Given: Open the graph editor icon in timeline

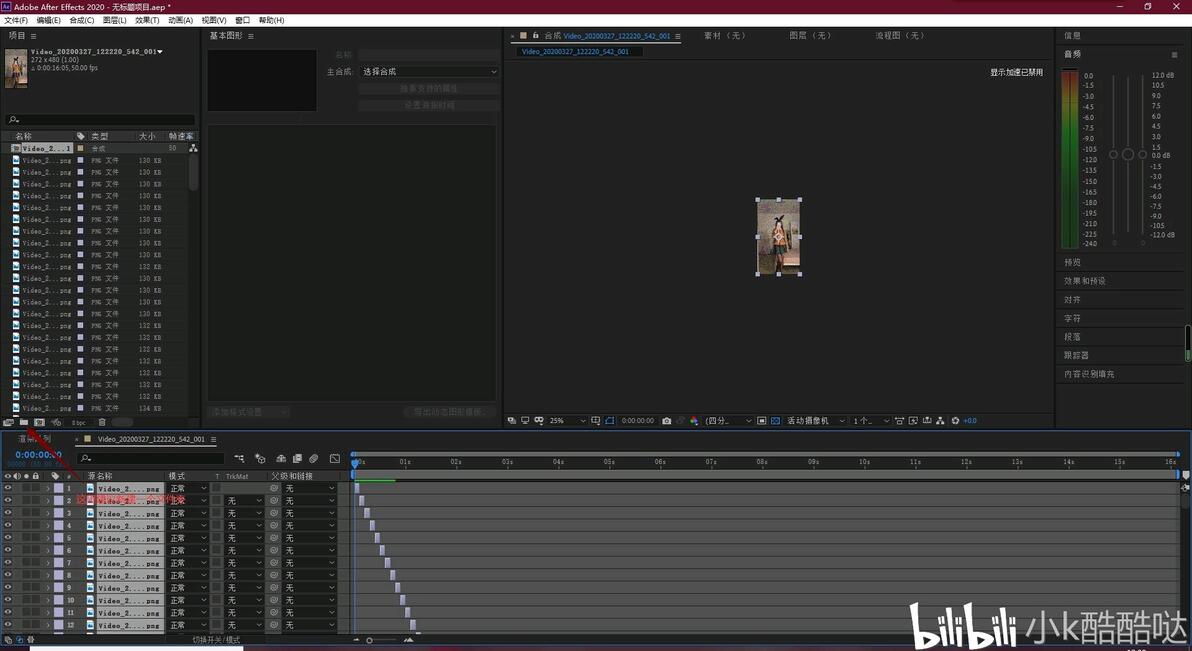Looking at the screenshot, I should tap(335, 459).
